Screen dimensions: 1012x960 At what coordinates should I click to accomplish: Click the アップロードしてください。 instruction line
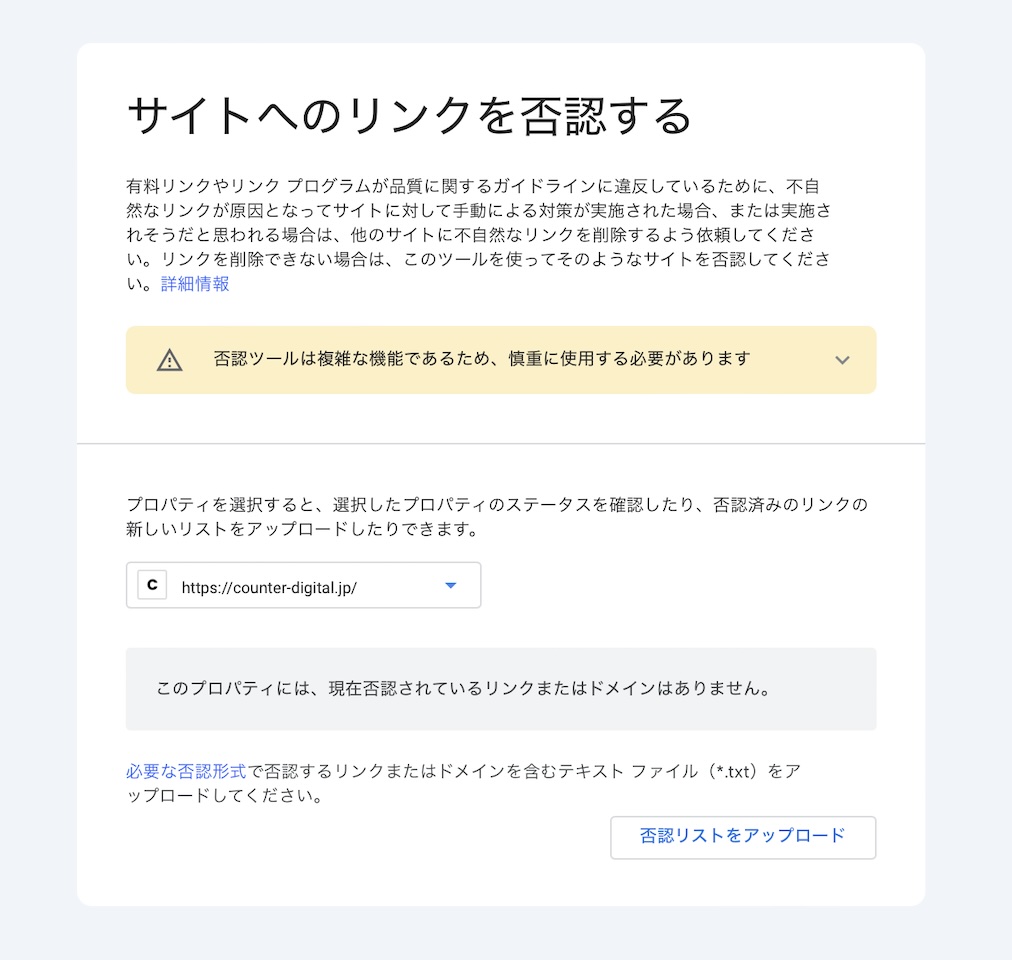(x=223, y=798)
